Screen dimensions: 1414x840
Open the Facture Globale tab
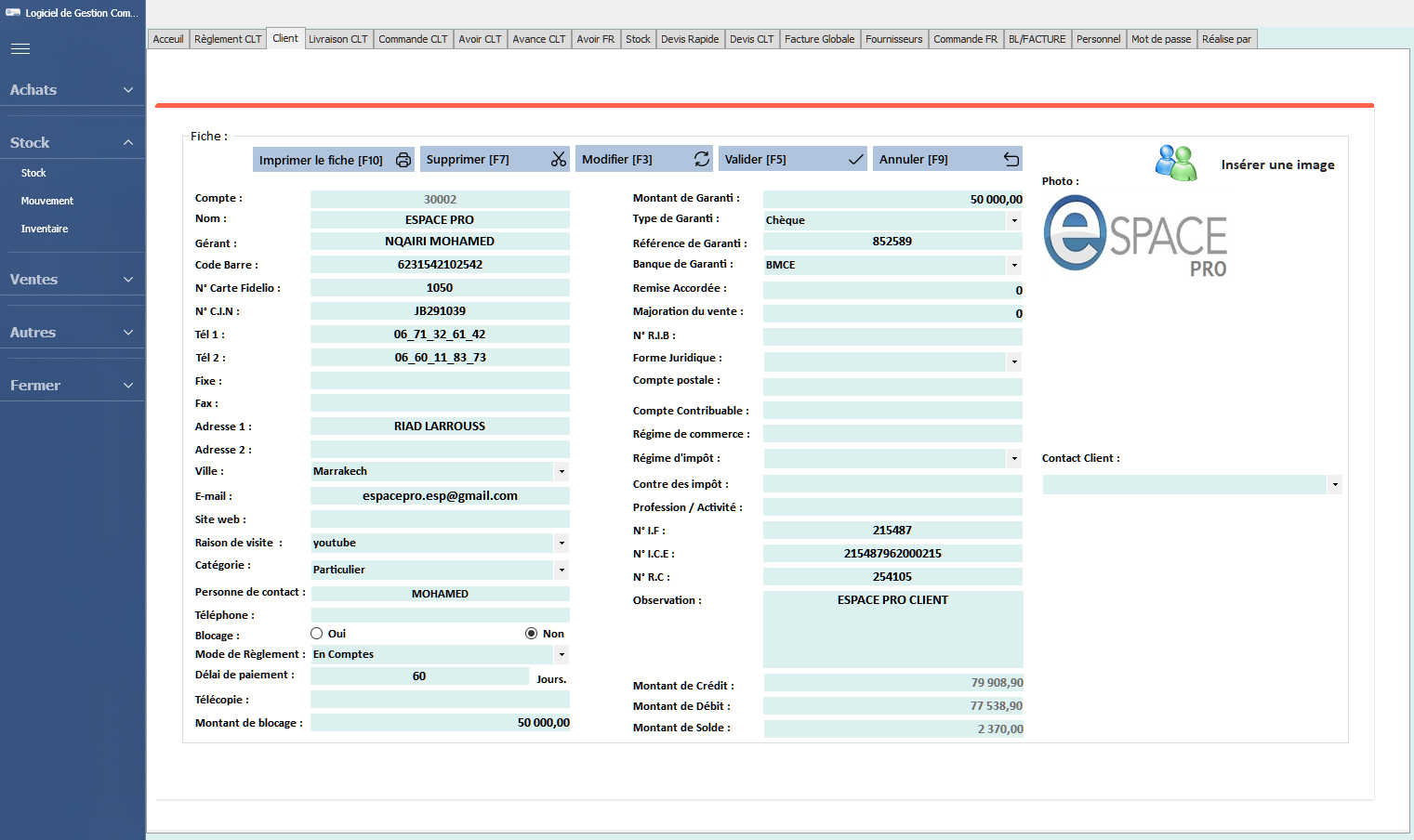click(820, 39)
